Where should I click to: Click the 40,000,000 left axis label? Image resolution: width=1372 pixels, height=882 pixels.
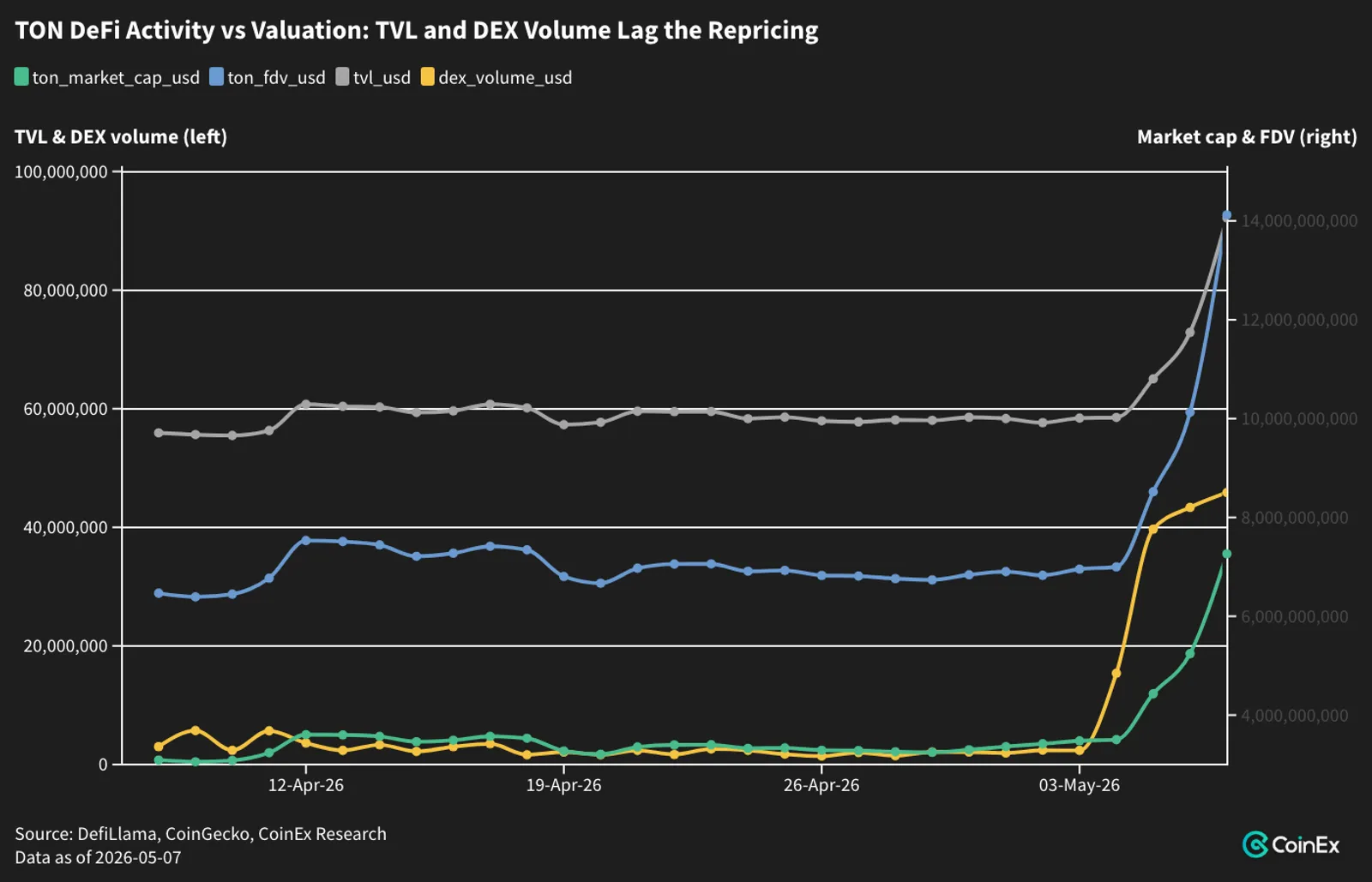pyautogui.click(x=65, y=527)
